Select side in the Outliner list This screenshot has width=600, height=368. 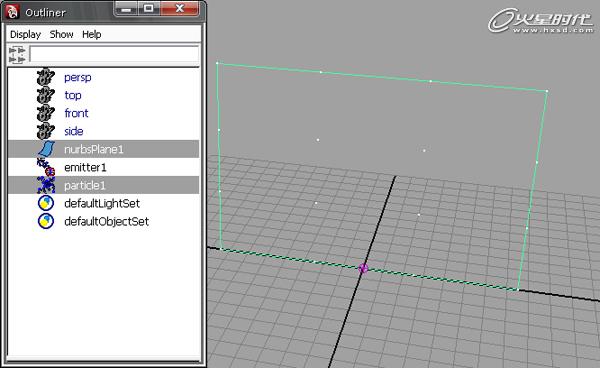pos(74,131)
